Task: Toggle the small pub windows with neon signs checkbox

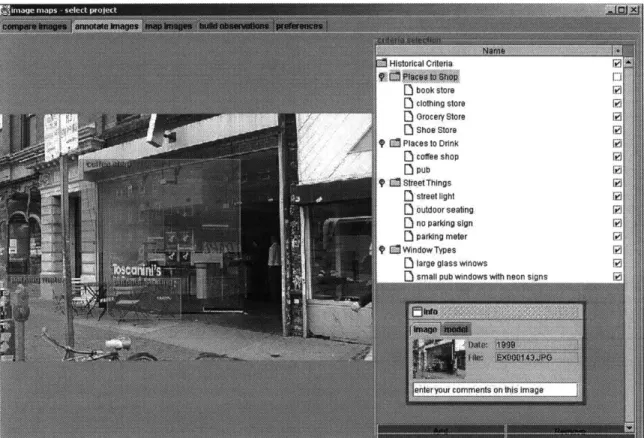Action: coord(617,277)
